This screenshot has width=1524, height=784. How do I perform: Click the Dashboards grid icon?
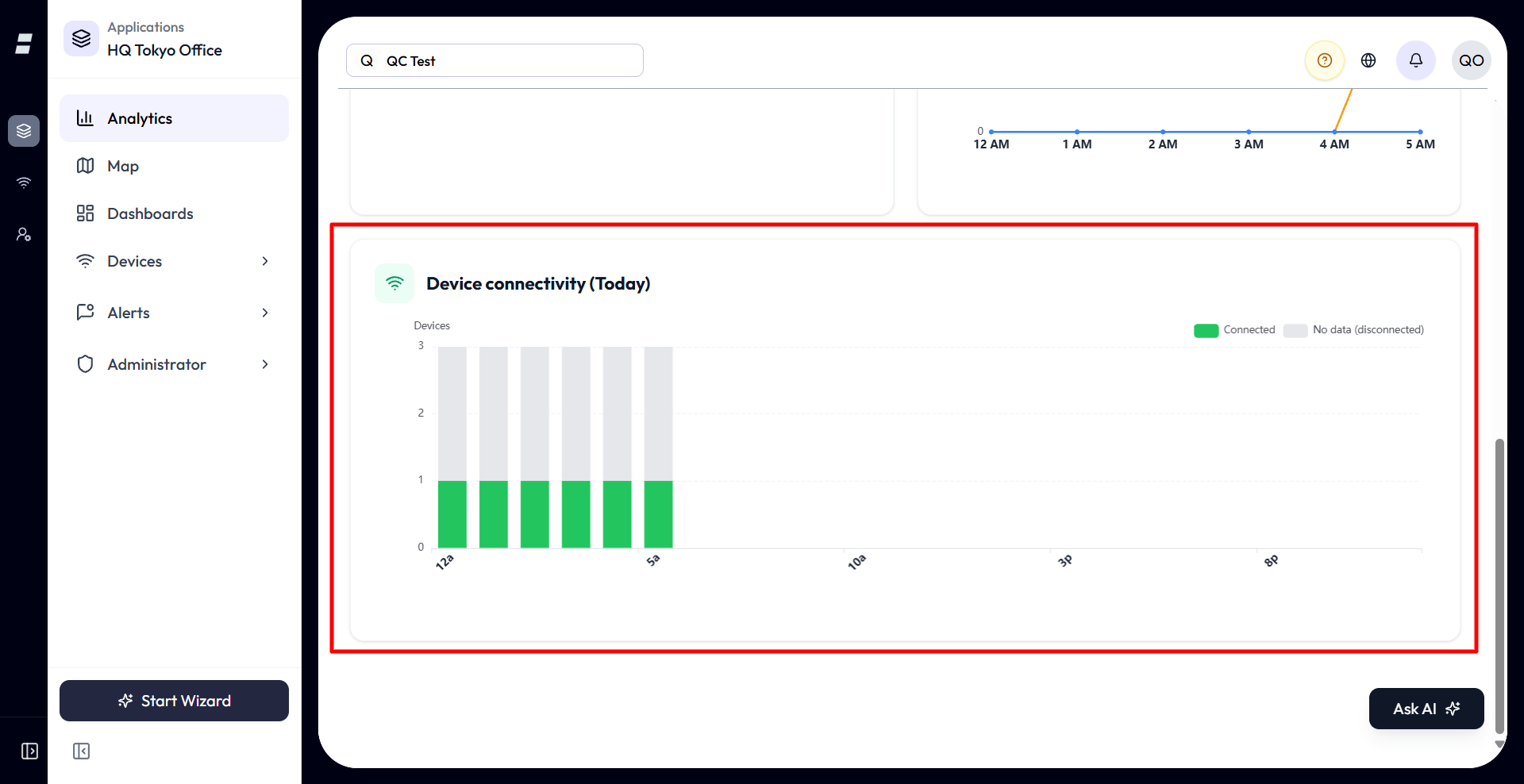pyautogui.click(x=85, y=213)
